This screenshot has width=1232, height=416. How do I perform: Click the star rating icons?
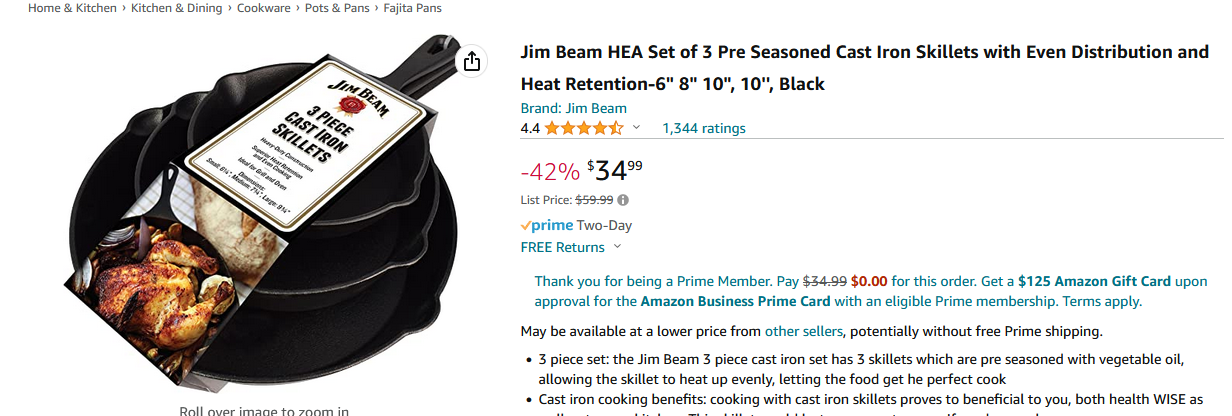584,128
